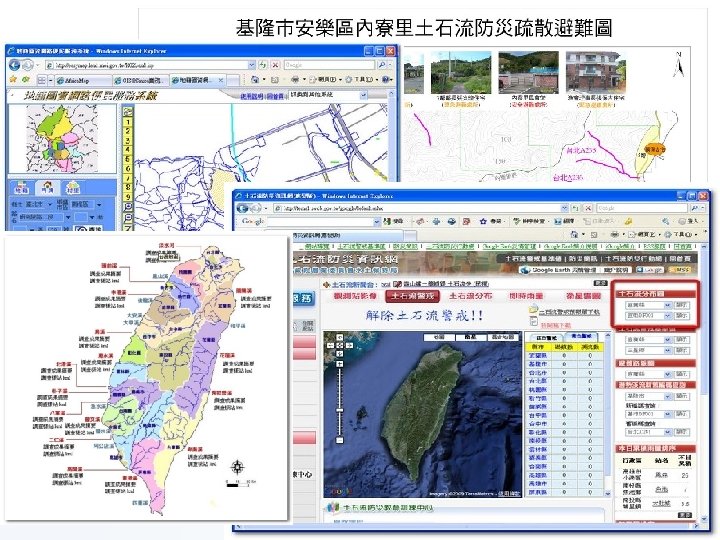Click the number 5 button on the yellow map toolbar
Screen dimensions: 720x540
click(128, 159)
